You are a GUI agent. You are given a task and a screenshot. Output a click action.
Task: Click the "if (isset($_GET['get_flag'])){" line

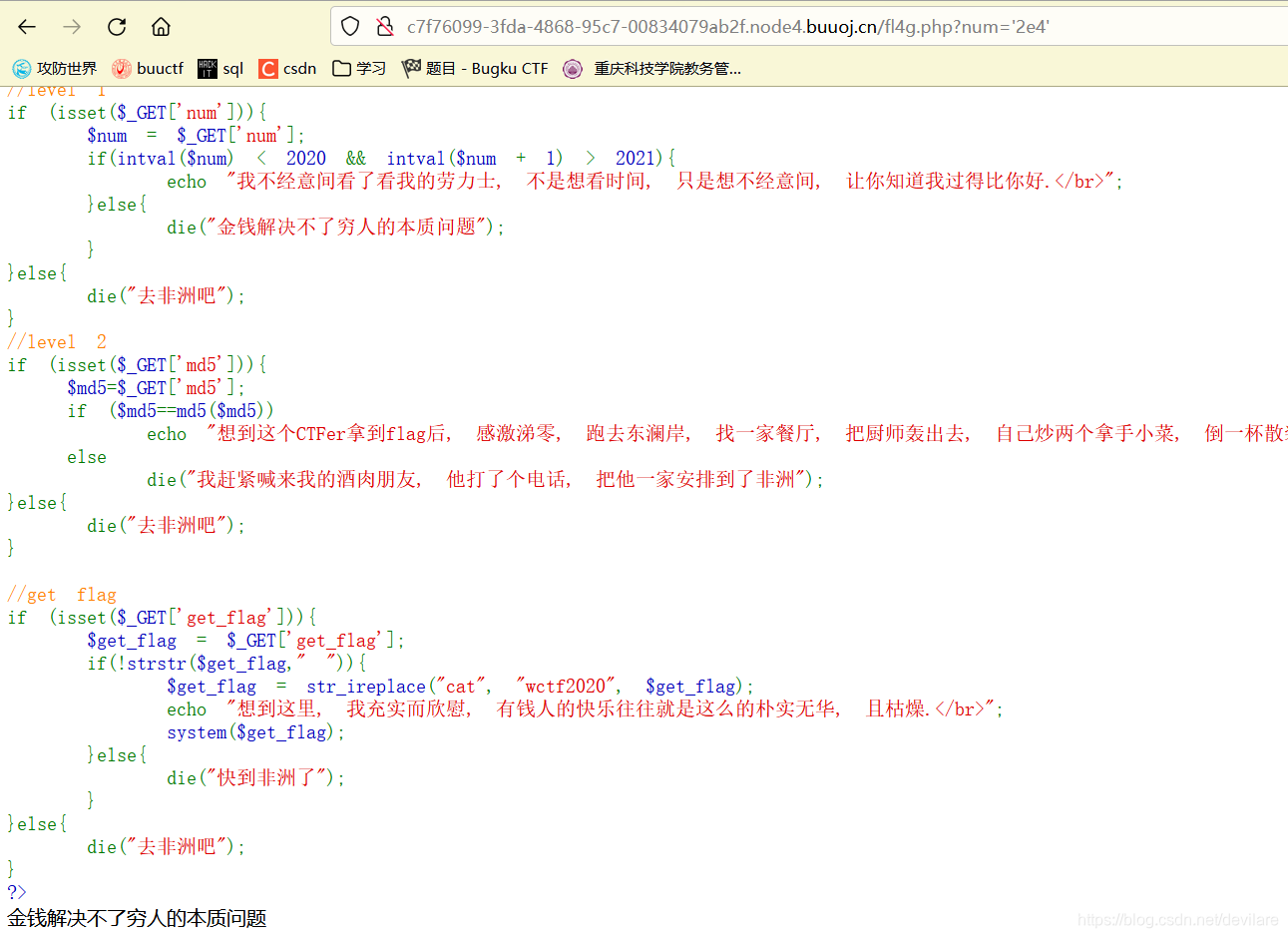point(162,617)
